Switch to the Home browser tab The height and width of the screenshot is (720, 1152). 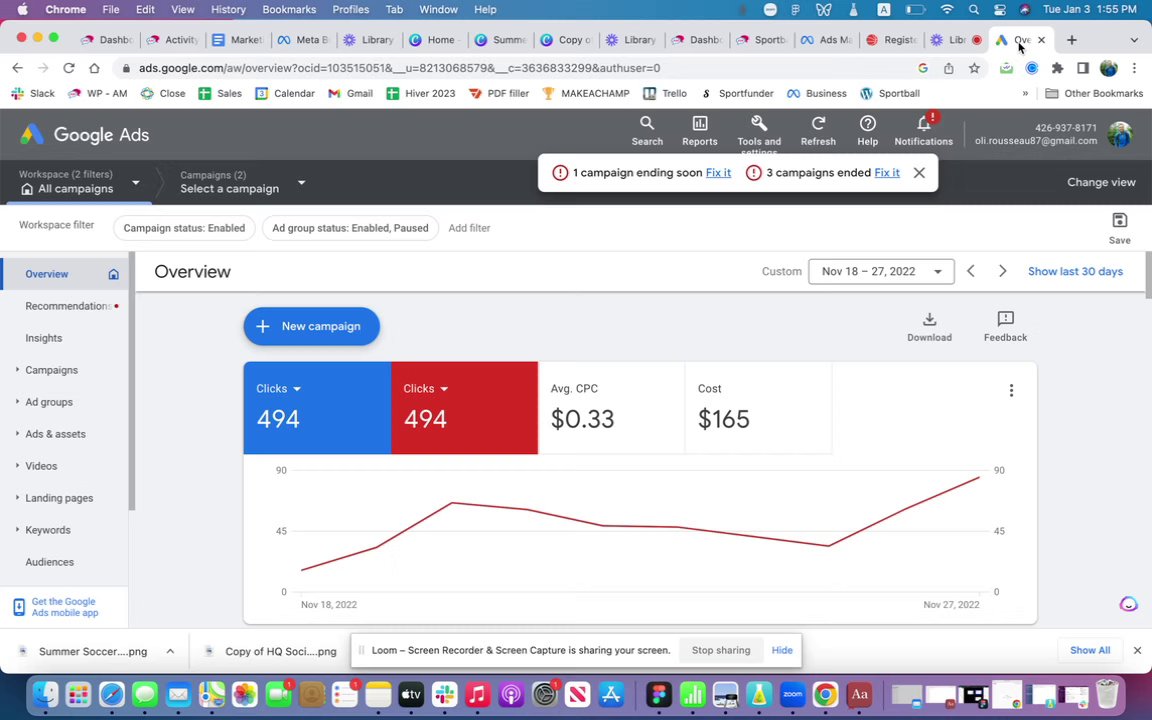434,40
